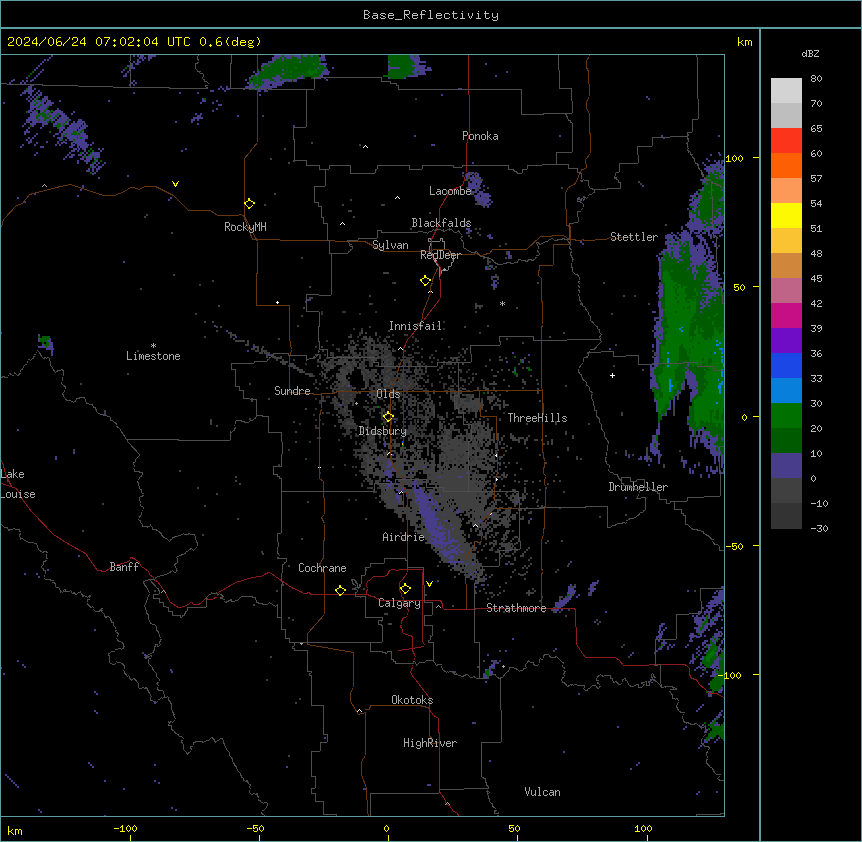Screen dimensions: 862x842
Task: Select the Blackfalds label
Action: [x=441, y=223]
